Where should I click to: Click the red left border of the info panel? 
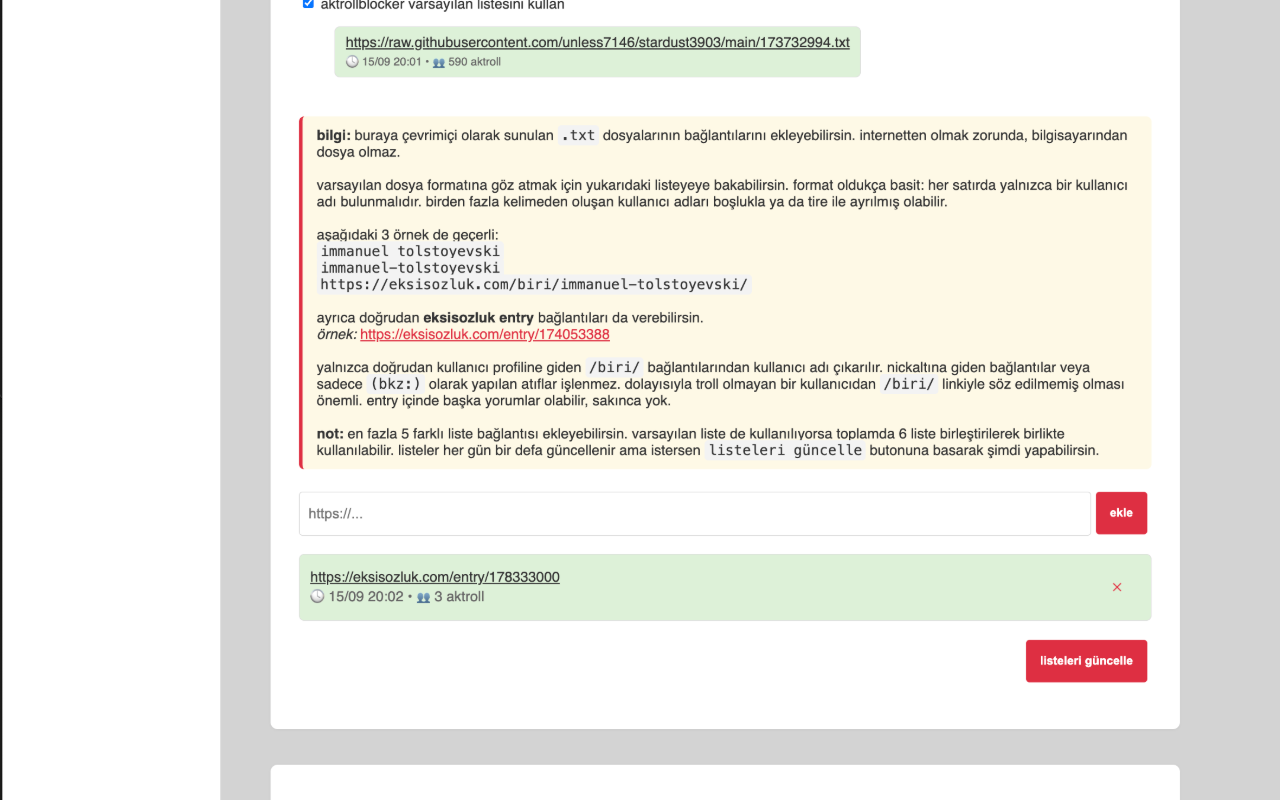point(303,290)
